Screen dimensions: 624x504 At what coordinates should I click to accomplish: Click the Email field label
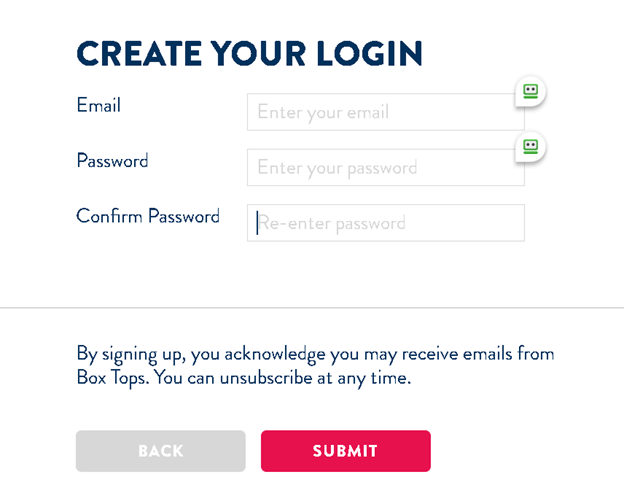tap(99, 105)
